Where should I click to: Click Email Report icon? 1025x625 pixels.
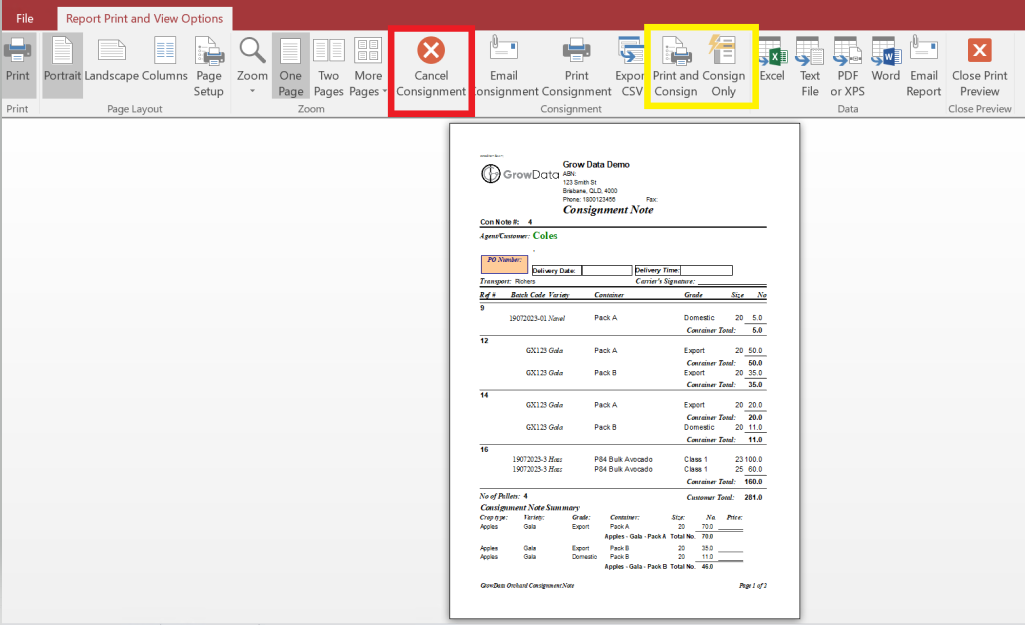(924, 67)
